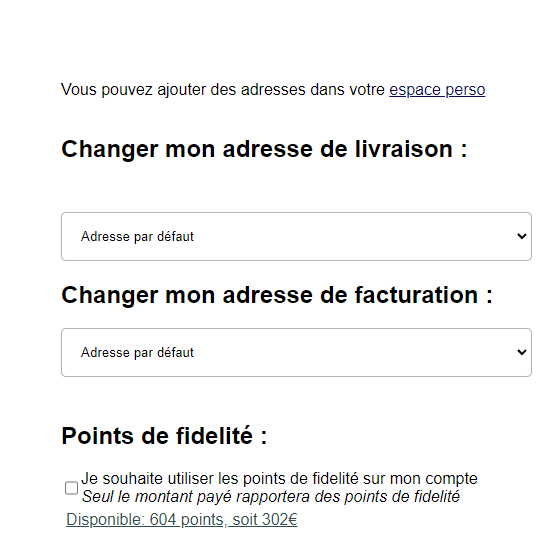Viewport: 542px width, 551px height.
Task: Open the Disponible: 604 points link
Action: coord(182,519)
